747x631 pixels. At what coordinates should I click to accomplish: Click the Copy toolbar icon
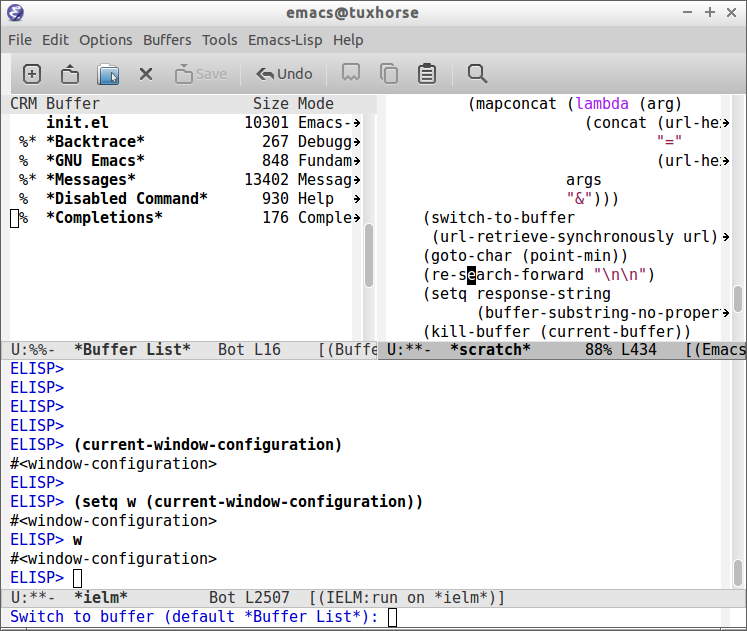coord(389,74)
